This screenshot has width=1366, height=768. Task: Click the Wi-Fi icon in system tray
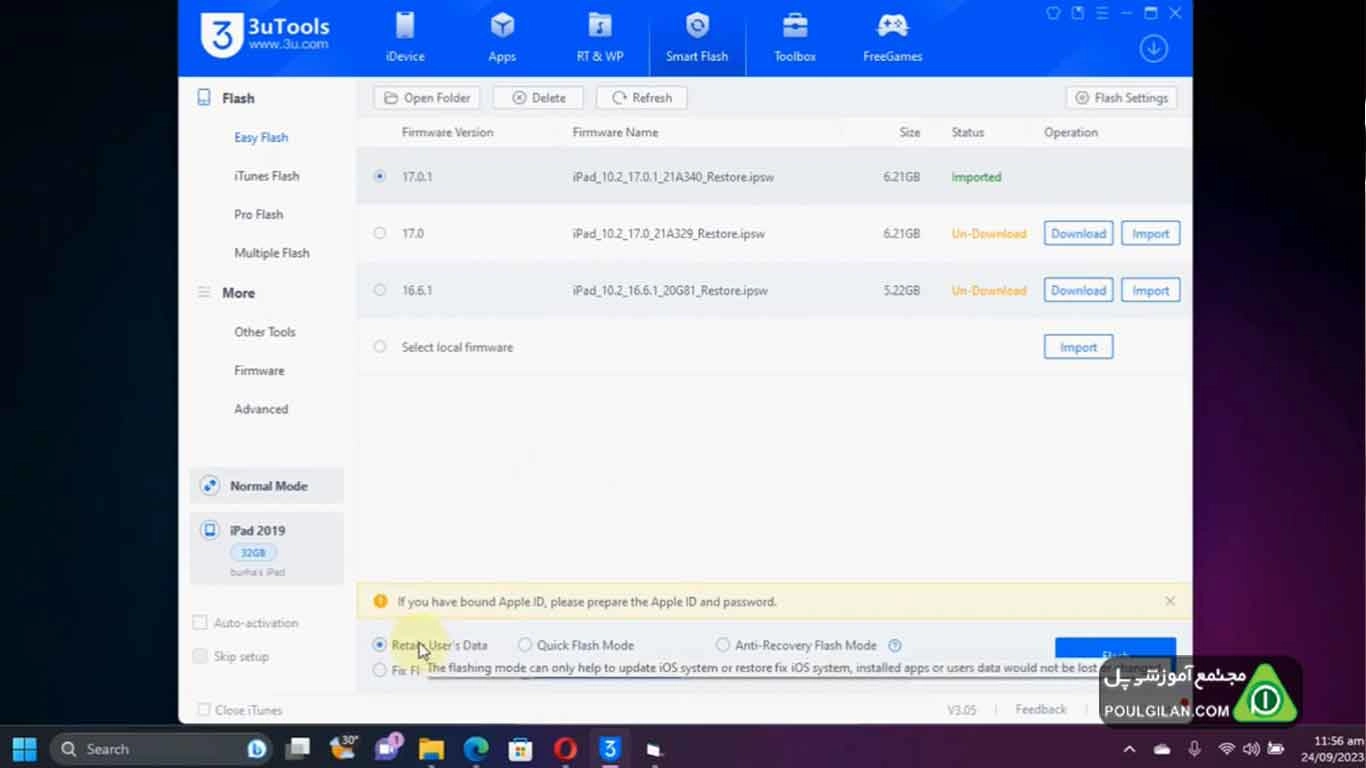(1226, 749)
